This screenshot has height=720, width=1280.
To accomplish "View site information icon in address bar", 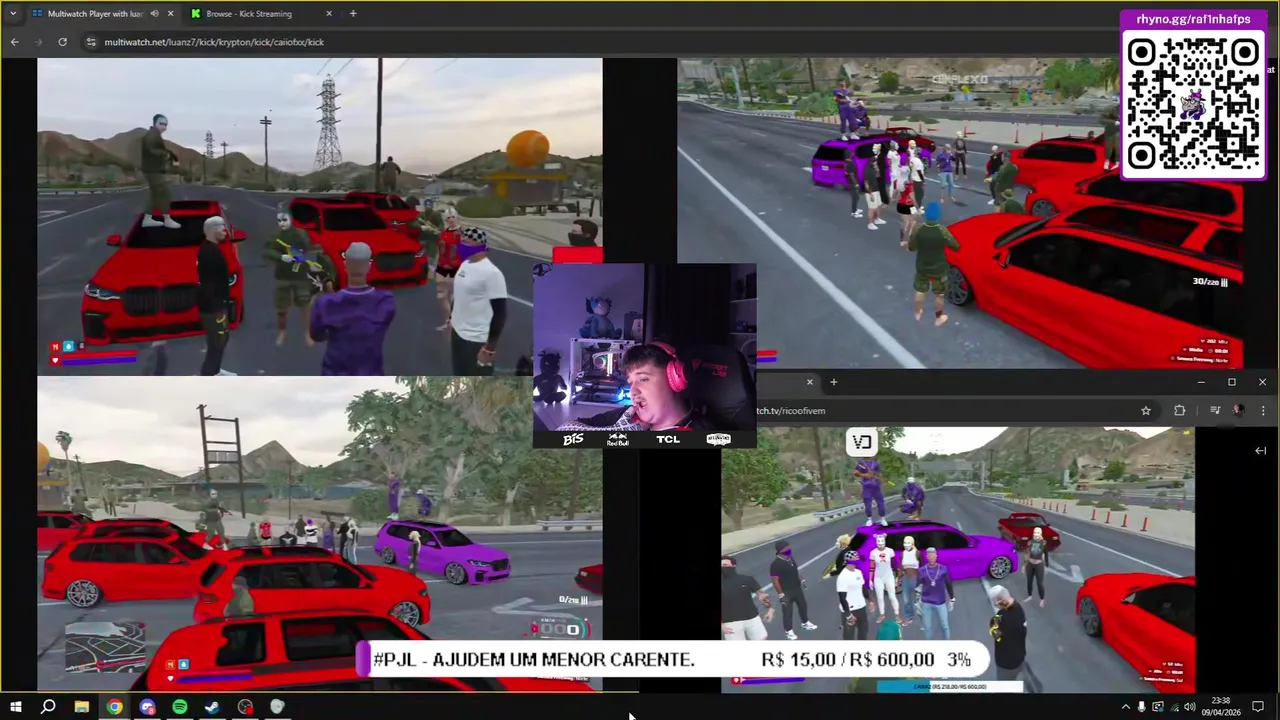I will (x=91, y=42).
